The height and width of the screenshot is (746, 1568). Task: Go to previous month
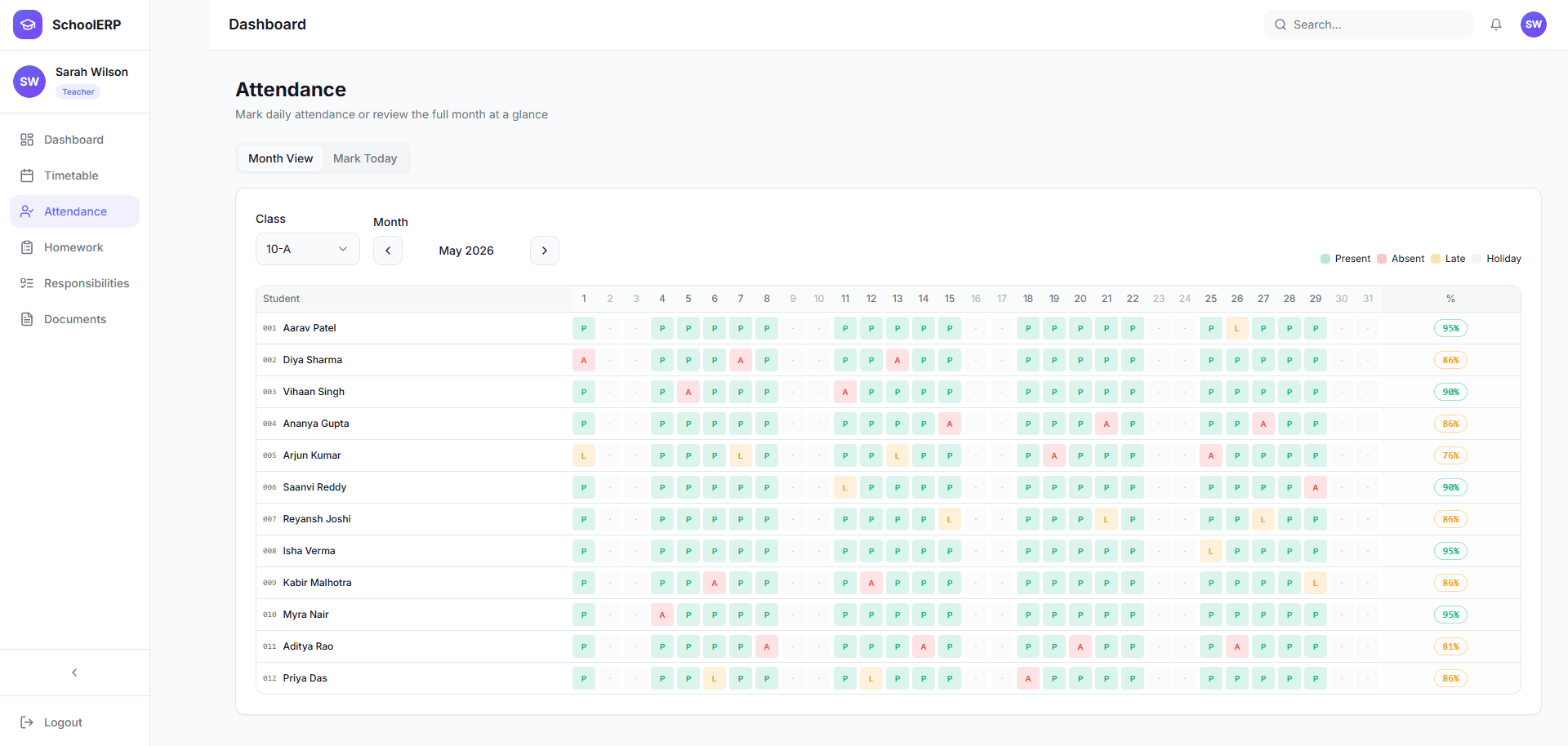(388, 251)
